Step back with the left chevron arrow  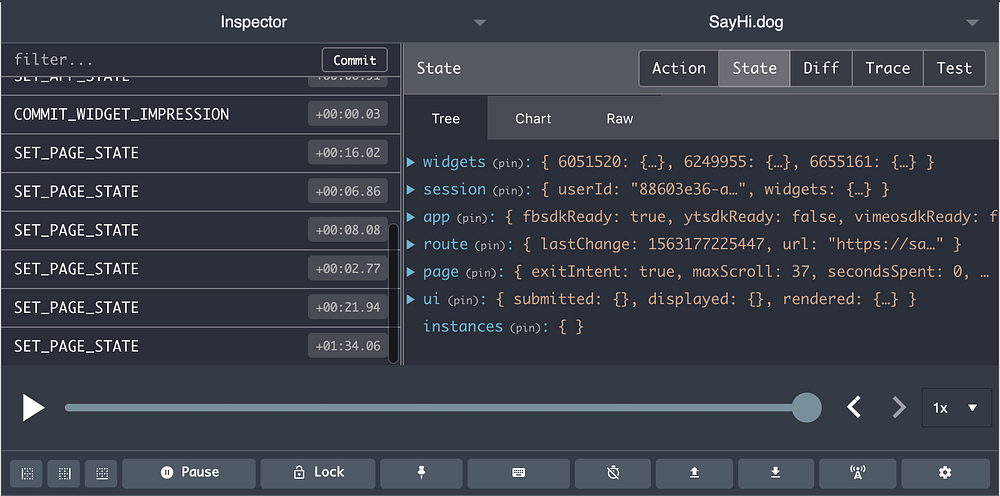point(854,407)
